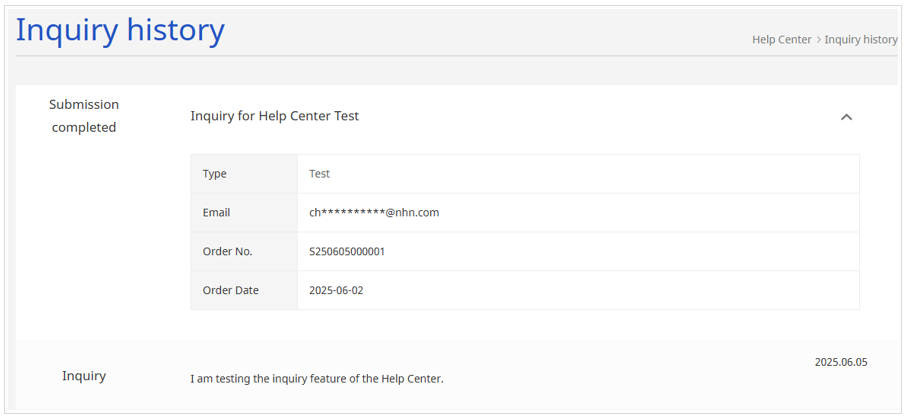Select order number S250605000001

pyautogui.click(x=347, y=251)
